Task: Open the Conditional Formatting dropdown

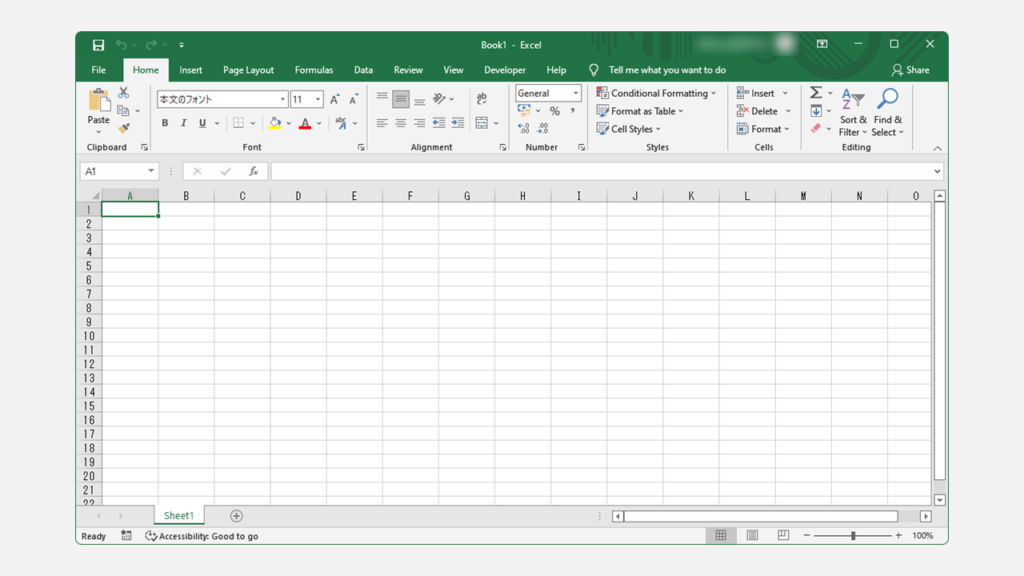Action: [656, 93]
